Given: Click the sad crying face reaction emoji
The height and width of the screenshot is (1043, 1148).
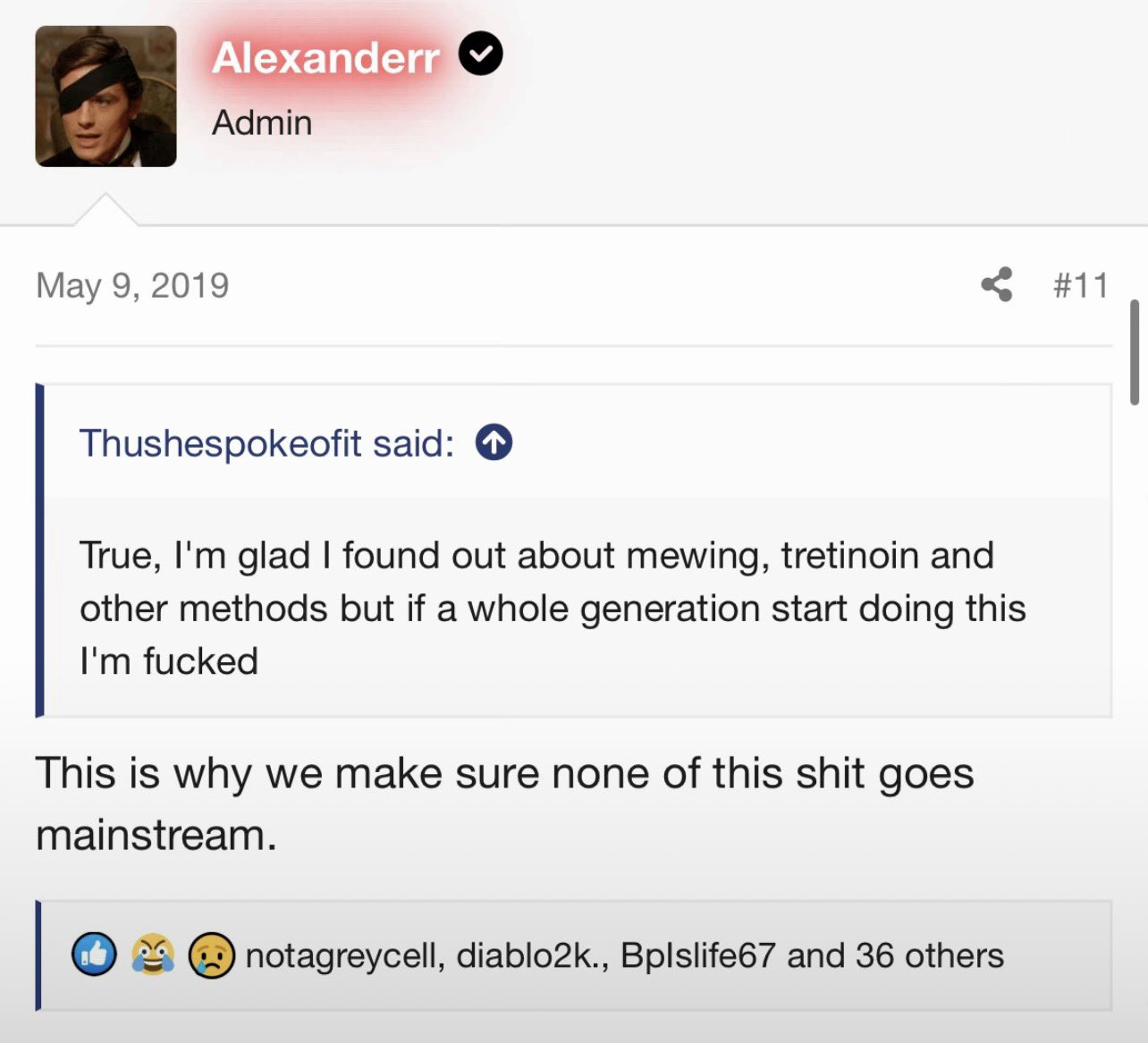Looking at the screenshot, I should tap(211, 955).
